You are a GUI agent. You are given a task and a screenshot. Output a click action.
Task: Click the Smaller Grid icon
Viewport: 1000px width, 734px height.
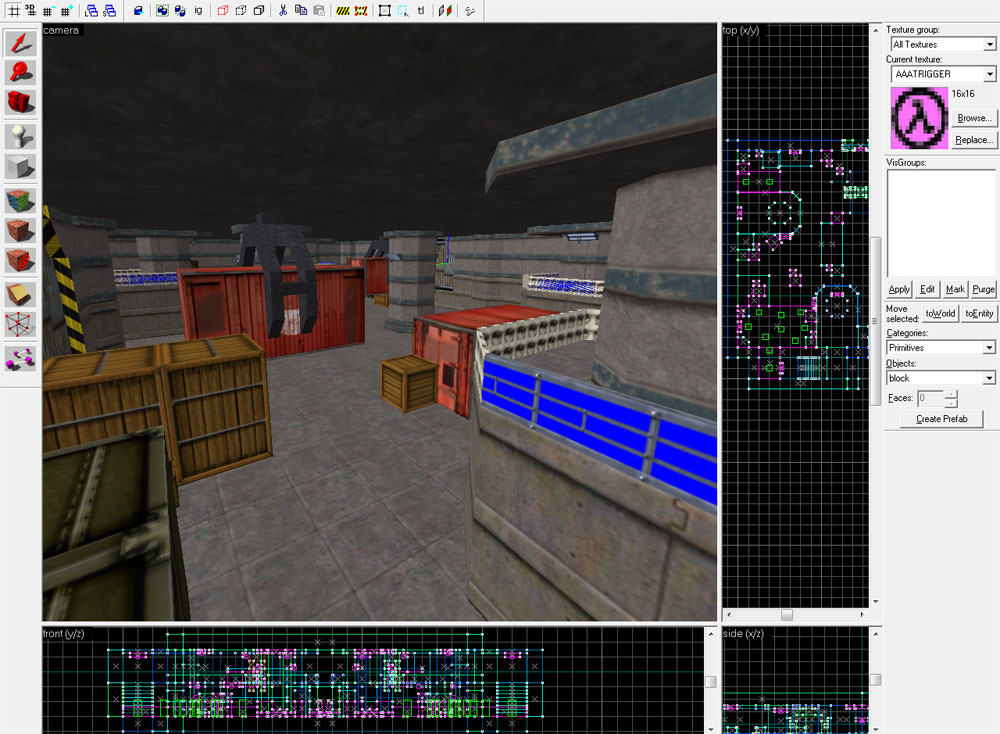click(x=48, y=11)
